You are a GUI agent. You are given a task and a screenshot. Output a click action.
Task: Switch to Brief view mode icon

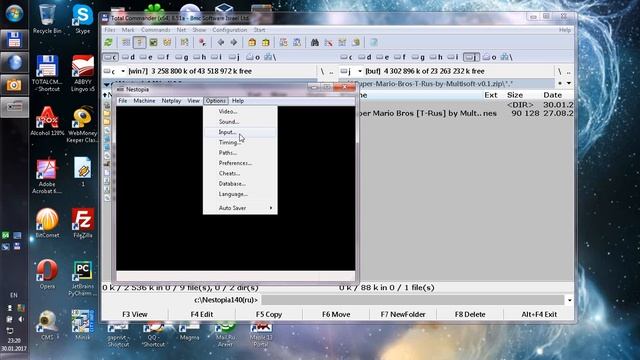(126, 42)
